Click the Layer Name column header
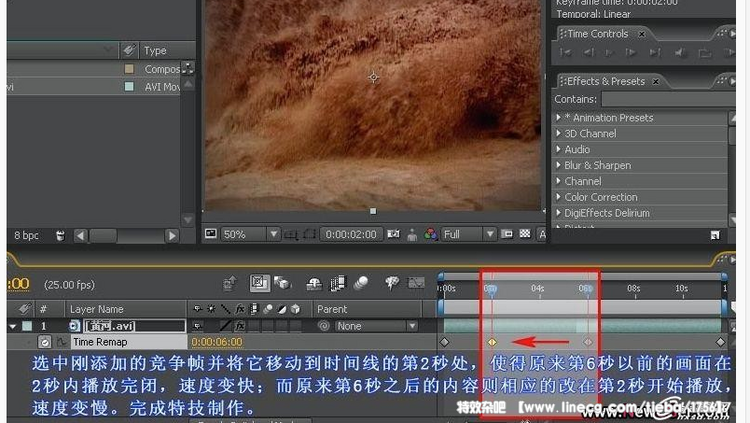 pos(97,309)
